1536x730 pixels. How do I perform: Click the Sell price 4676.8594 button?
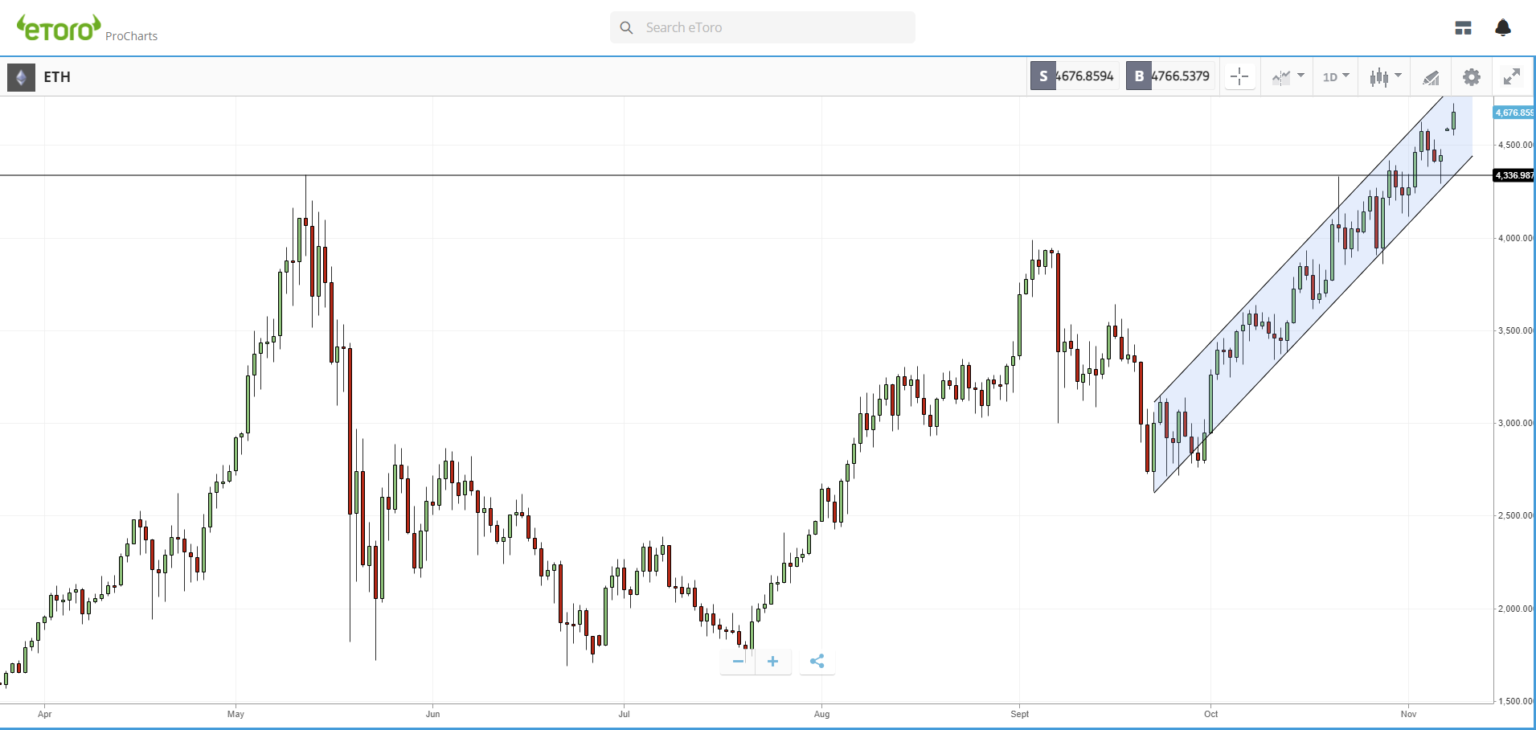(x=1073, y=76)
